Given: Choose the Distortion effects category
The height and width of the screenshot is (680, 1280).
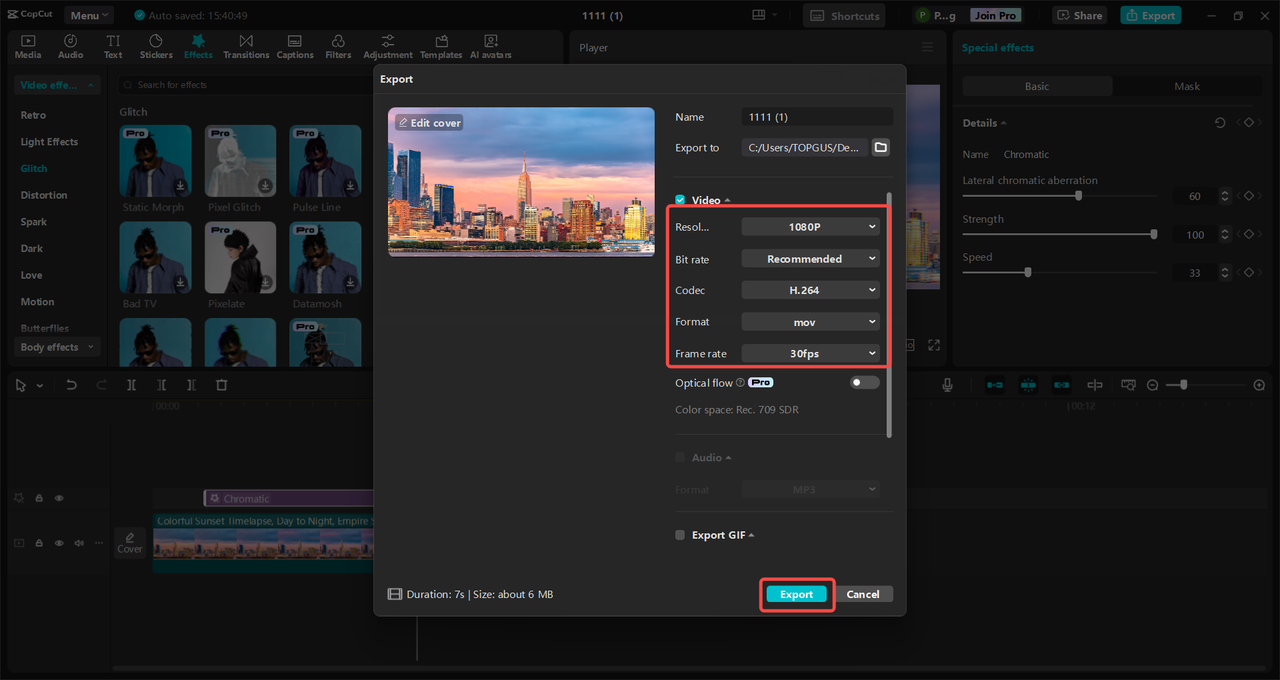Looking at the screenshot, I should [x=44, y=195].
